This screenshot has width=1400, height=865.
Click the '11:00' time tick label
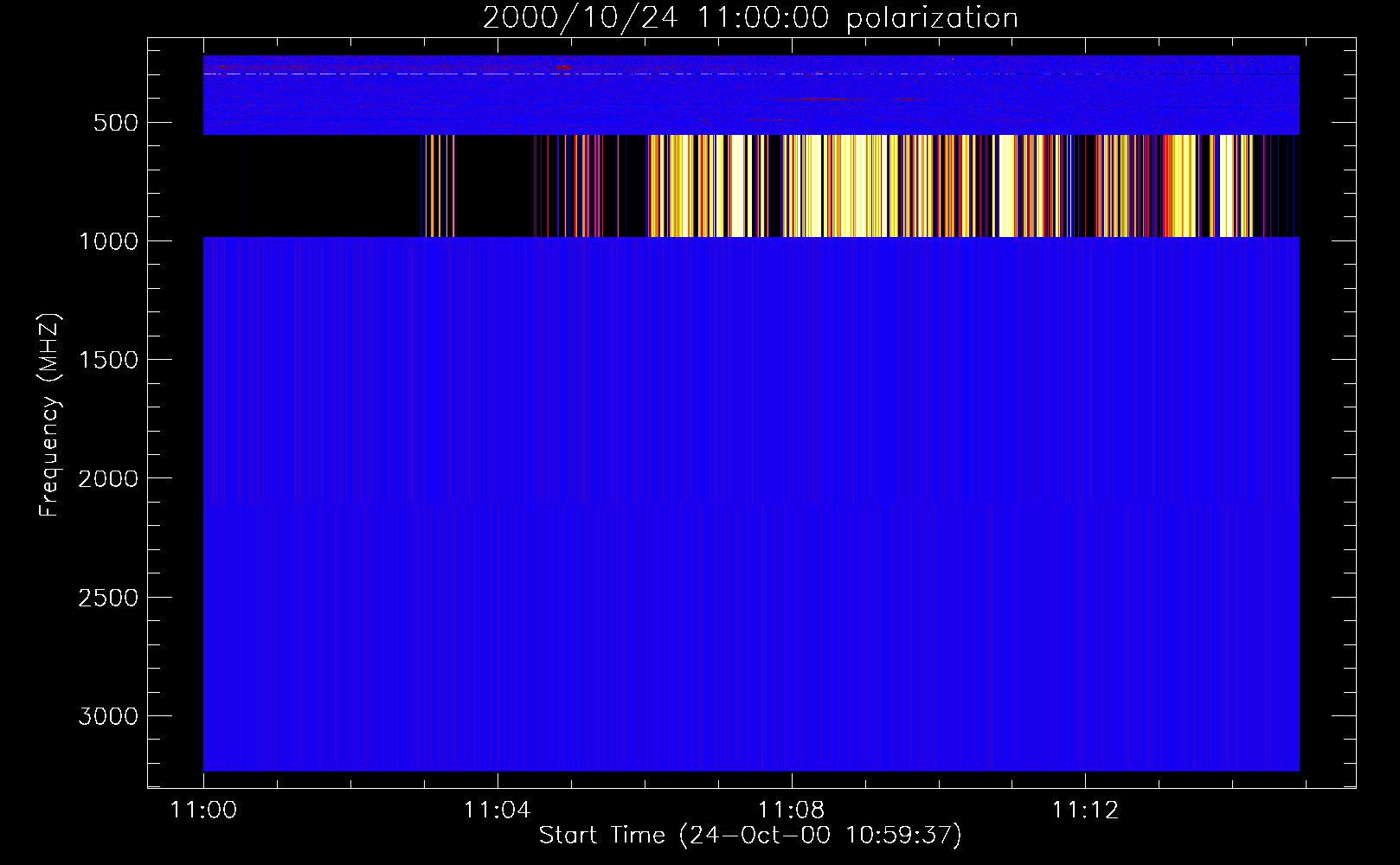click(x=203, y=811)
